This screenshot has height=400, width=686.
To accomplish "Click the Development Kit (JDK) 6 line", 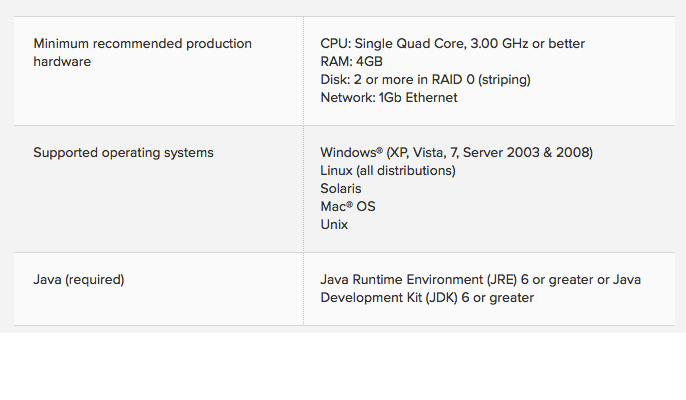I will (427, 298).
